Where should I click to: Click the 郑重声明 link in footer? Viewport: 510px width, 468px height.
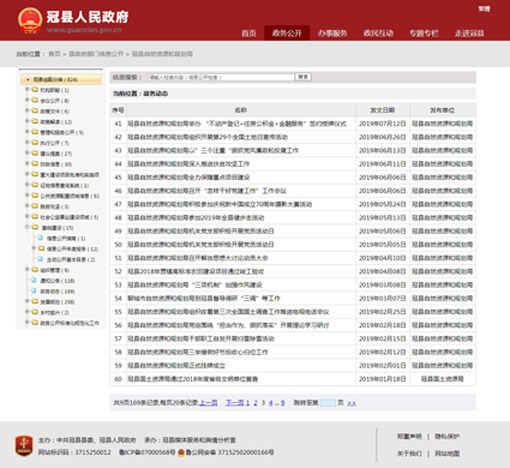(x=409, y=436)
